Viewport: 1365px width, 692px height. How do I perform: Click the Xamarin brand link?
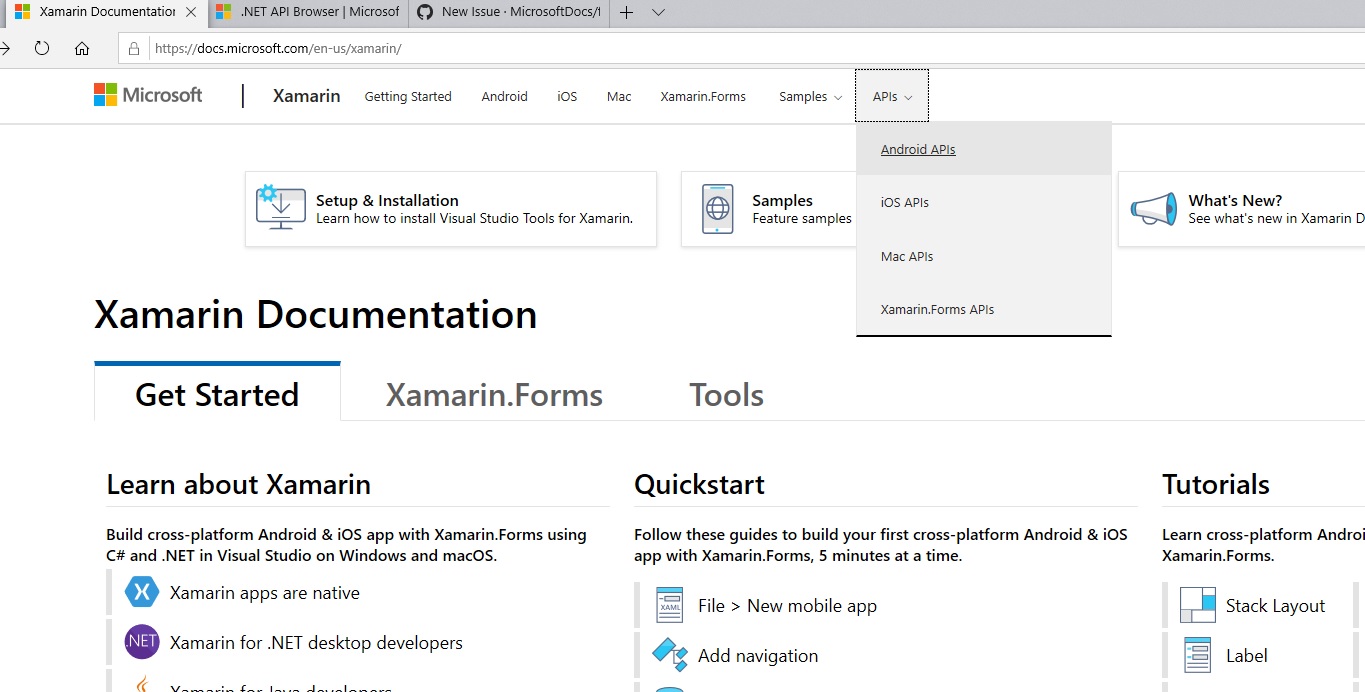307,96
